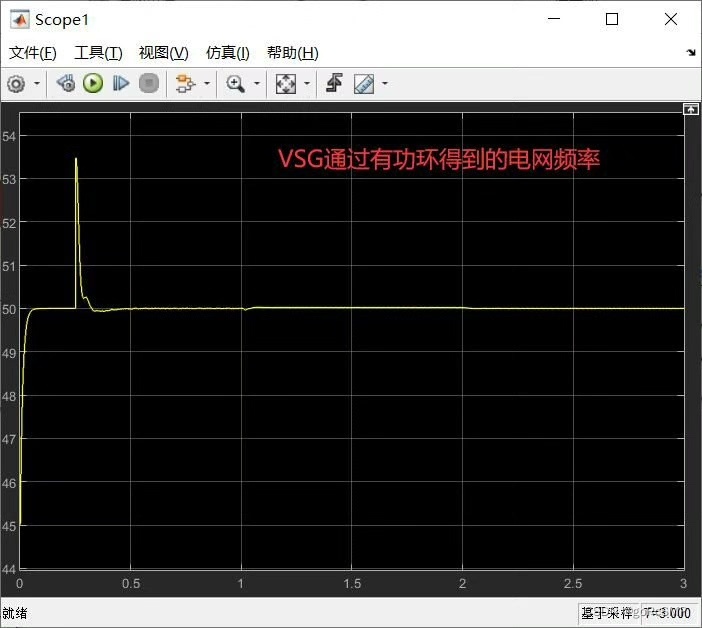Click y-axis label 50

tap(9, 309)
